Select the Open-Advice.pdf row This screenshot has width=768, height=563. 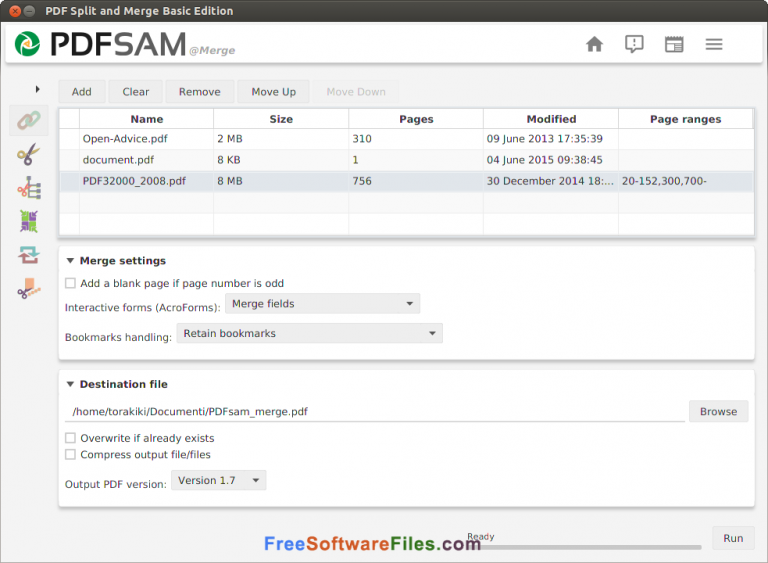(x=406, y=139)
